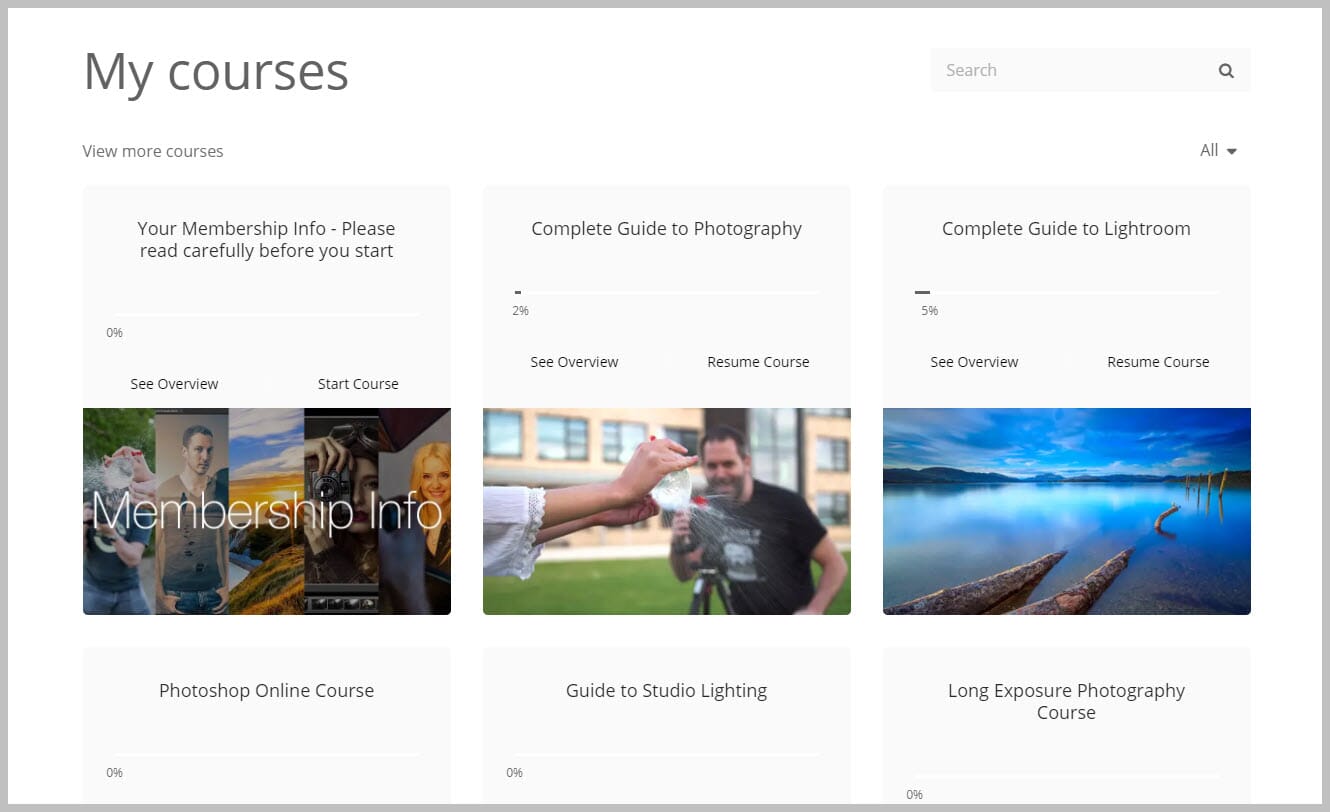Click the search magnifier icon
The height and width of the screenshot is (812, 1330).
point(1226,71)
